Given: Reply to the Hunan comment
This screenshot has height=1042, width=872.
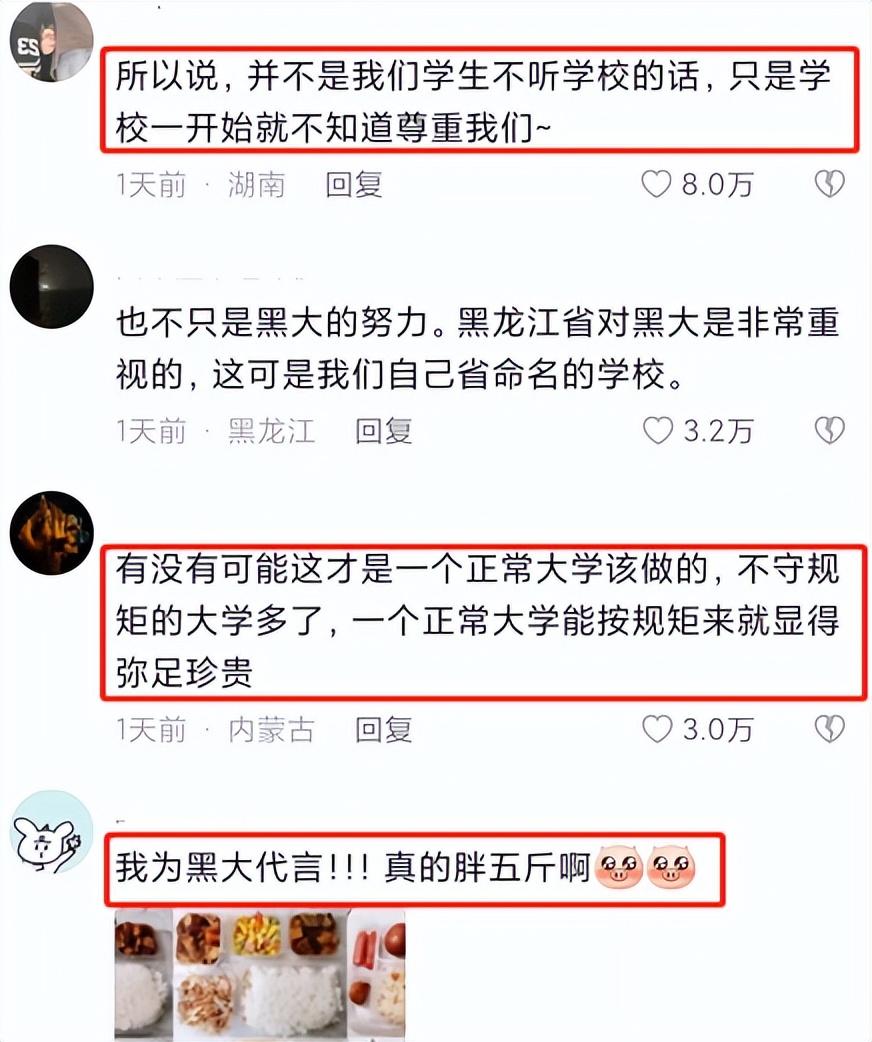Looking at the screenshot, I should (x=354, y=184).
